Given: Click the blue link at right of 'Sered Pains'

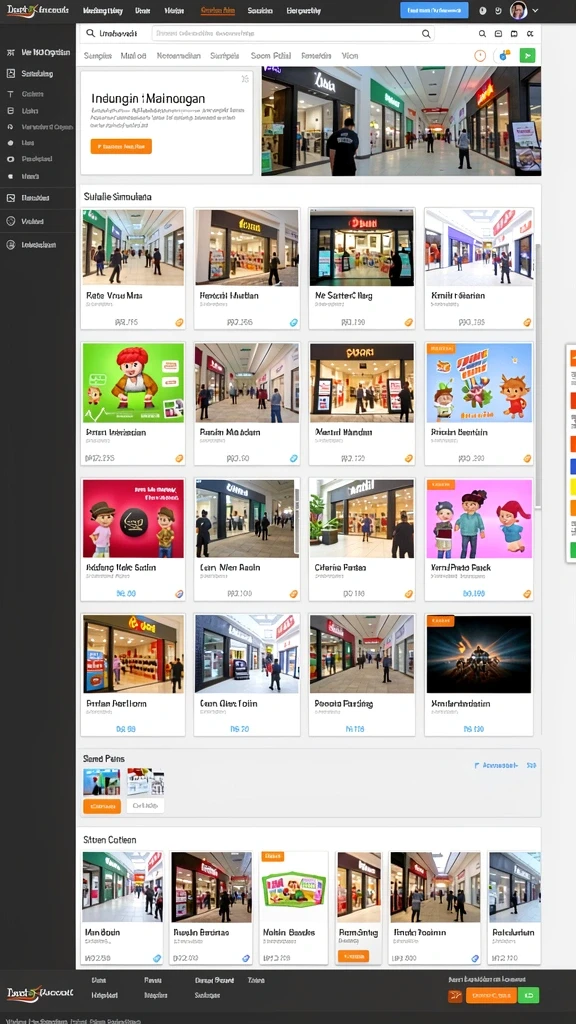Looking at the screenshot, I should (x=496, y=765).
